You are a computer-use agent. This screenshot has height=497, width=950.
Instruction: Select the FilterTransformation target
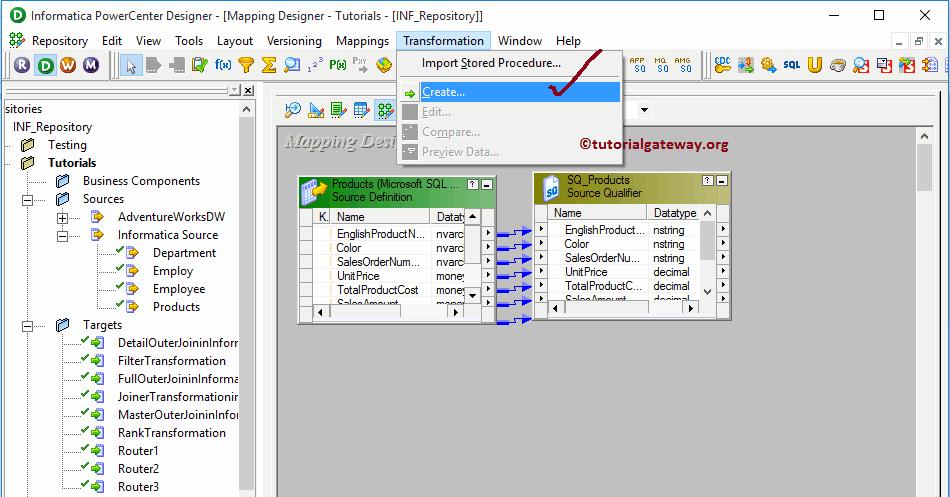[x=171, y=361]
